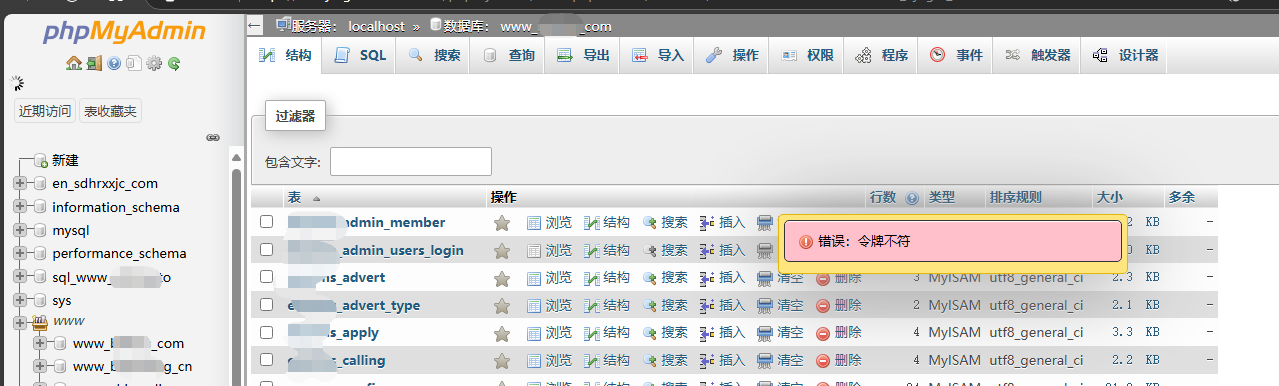
Task: Tick checkbox for advert_type table row
Action: pyautogui.click(x=267, y=304)
